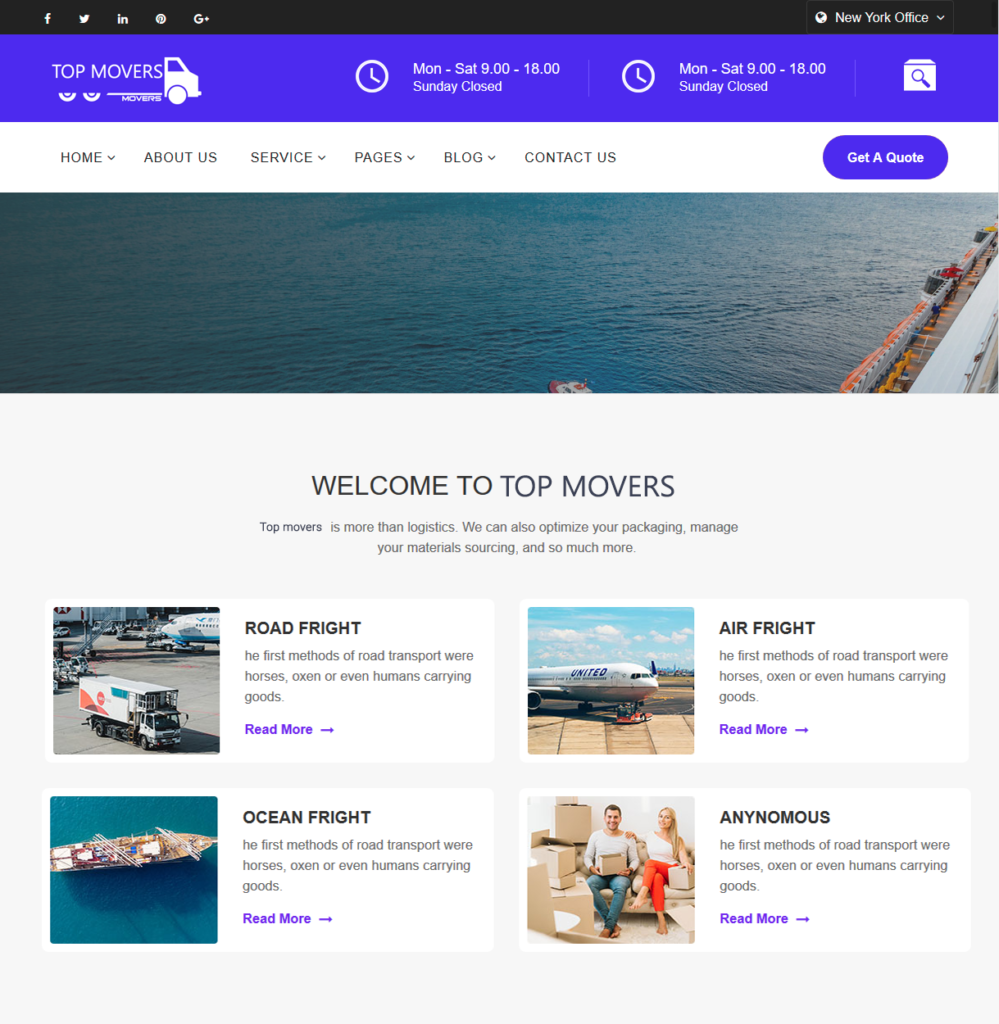Open the Anynomous couple with boxes image
This screenshot has width=999, height=1024.
(610, 869)
